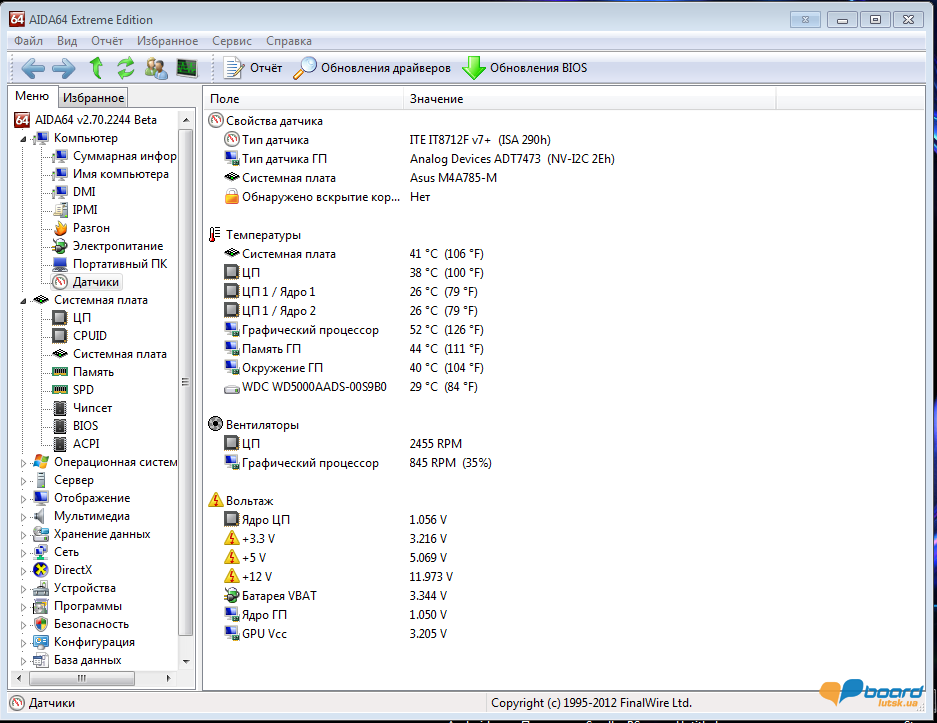937x723 pixels.
Task: Switch to the Избранное tab
Action: coord(93,98)
